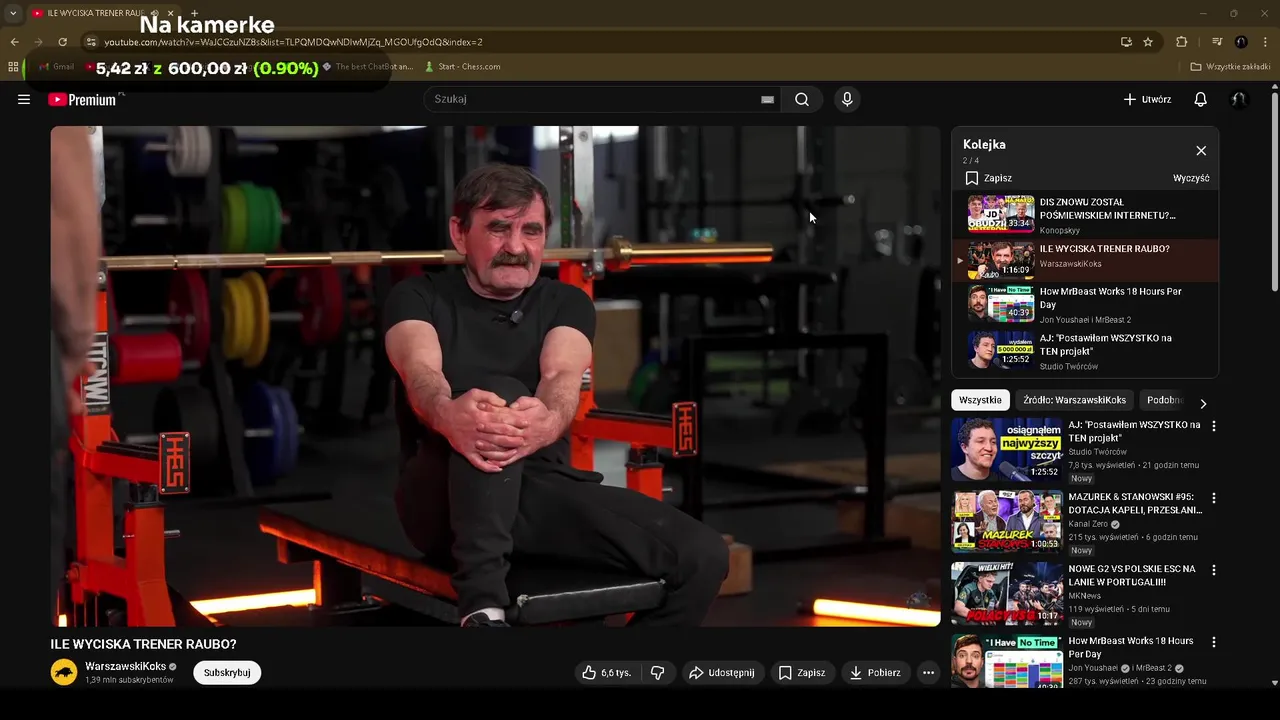Open the Gmail bookmark

pyautogui.click(x=57, y=67)
